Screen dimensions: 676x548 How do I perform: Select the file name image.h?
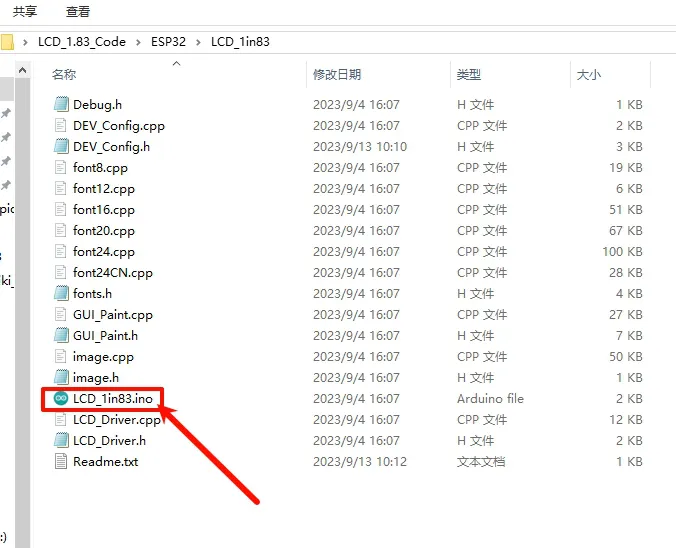[96, 378]
